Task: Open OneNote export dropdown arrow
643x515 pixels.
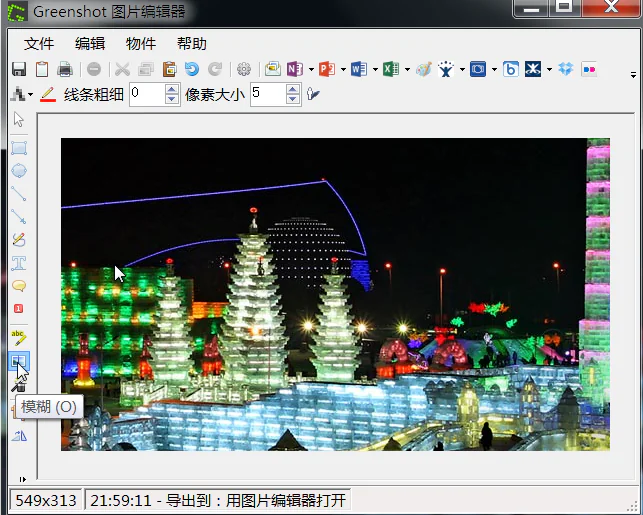Action: coord(311,69)
